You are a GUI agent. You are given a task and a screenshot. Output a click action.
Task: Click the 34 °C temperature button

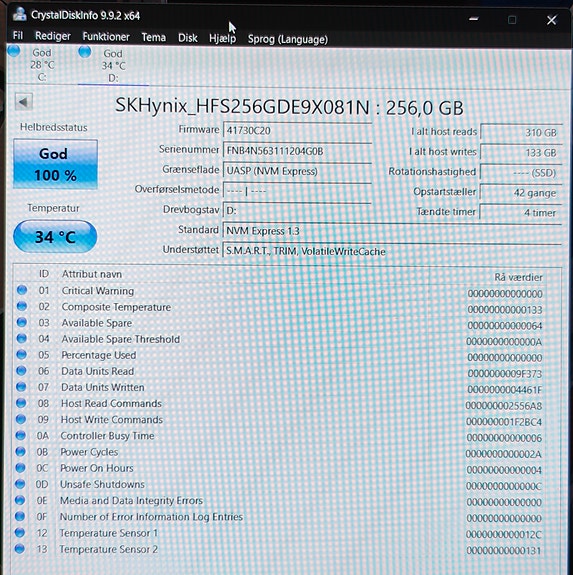[x=55, y=237]
